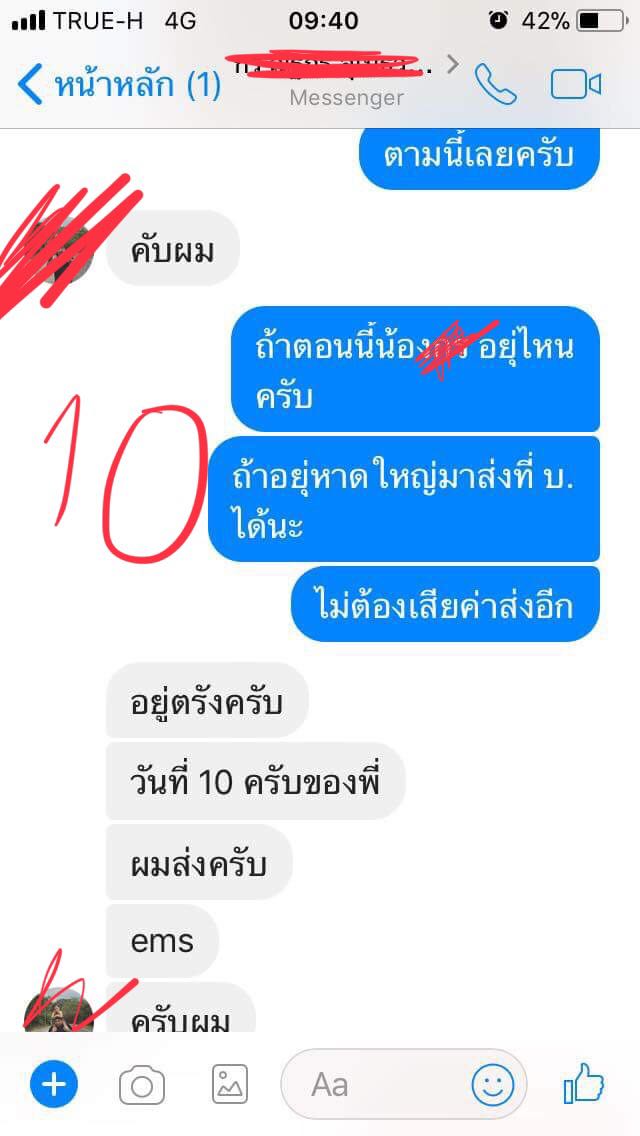Select the อยู่ตรังครับ message bubble

pos(207,701)
